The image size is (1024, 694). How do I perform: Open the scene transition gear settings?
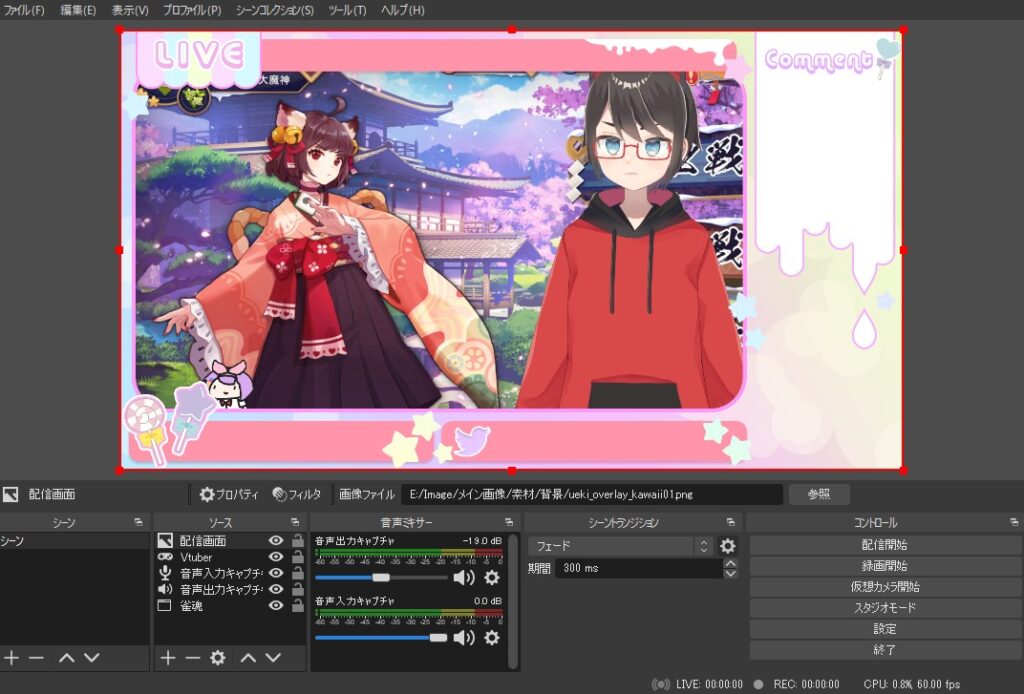[727, 546]
